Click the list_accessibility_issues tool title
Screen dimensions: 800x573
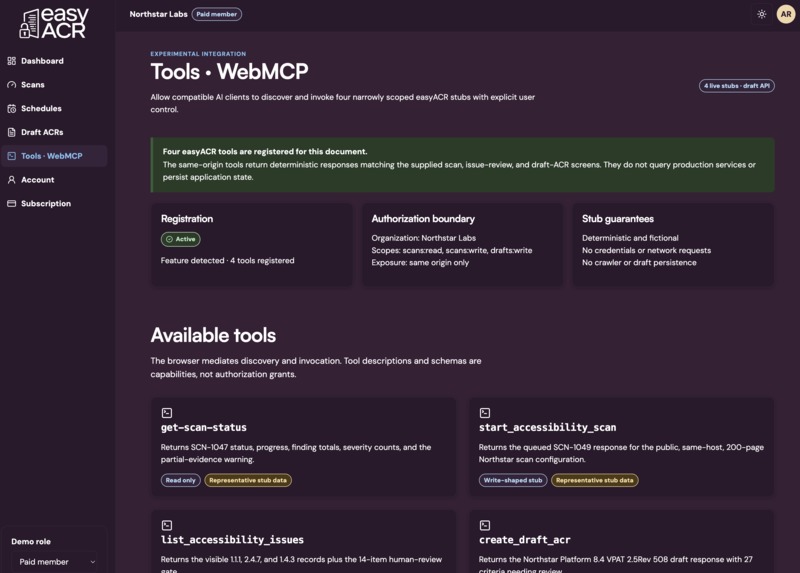click(232, 540)
